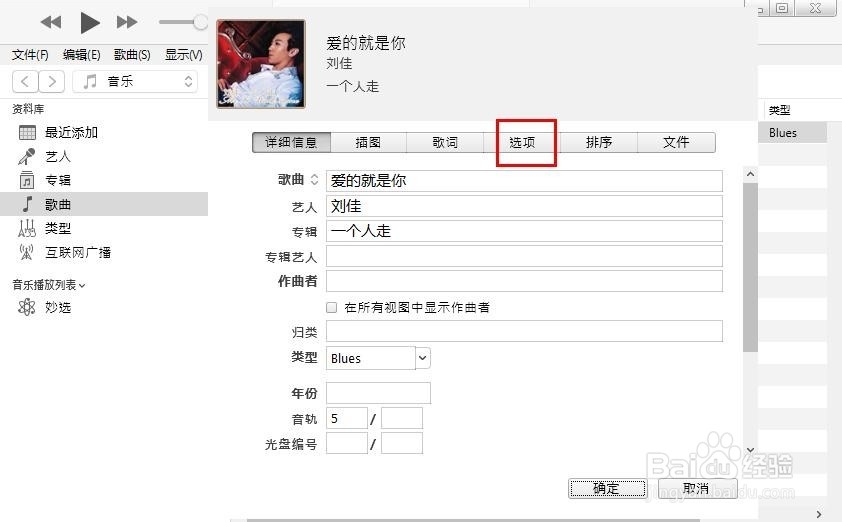
Task: Click the dialog scrollbar up arrow
Action: 750,174
